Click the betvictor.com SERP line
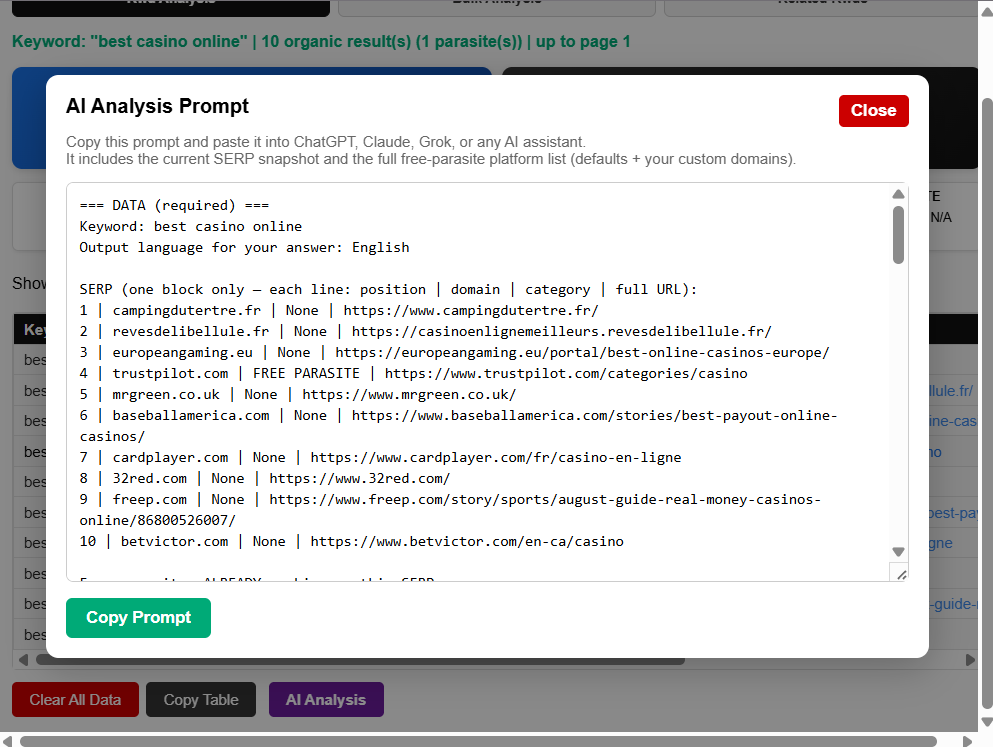 click(351, 541)
